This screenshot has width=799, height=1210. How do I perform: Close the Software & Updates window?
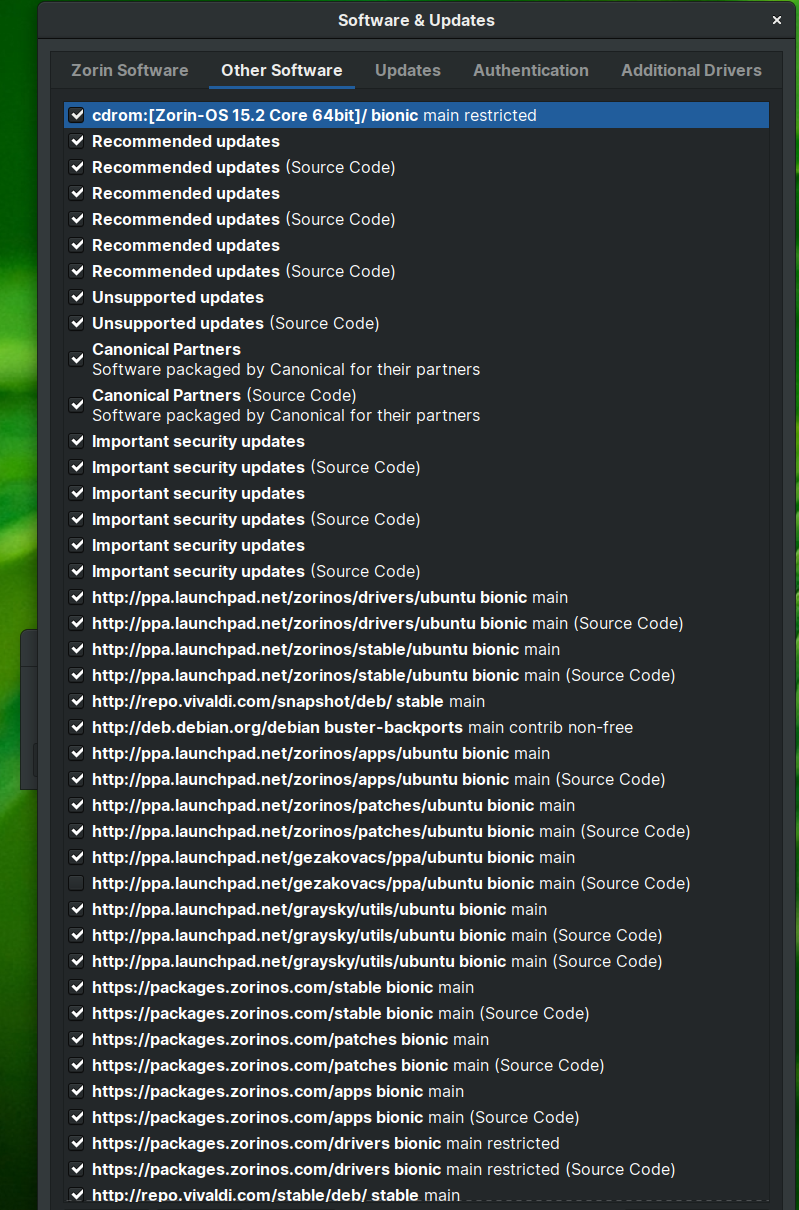(x=777, y=20)
